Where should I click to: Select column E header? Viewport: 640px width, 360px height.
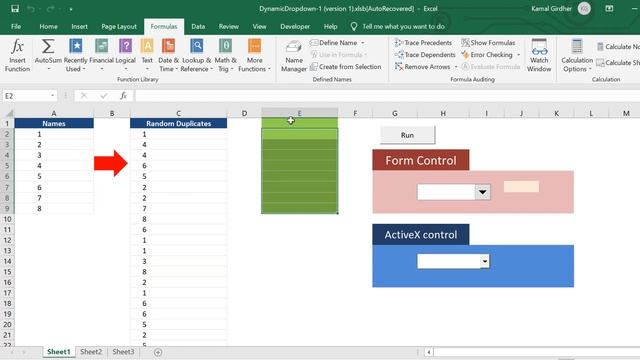point(299,113)
